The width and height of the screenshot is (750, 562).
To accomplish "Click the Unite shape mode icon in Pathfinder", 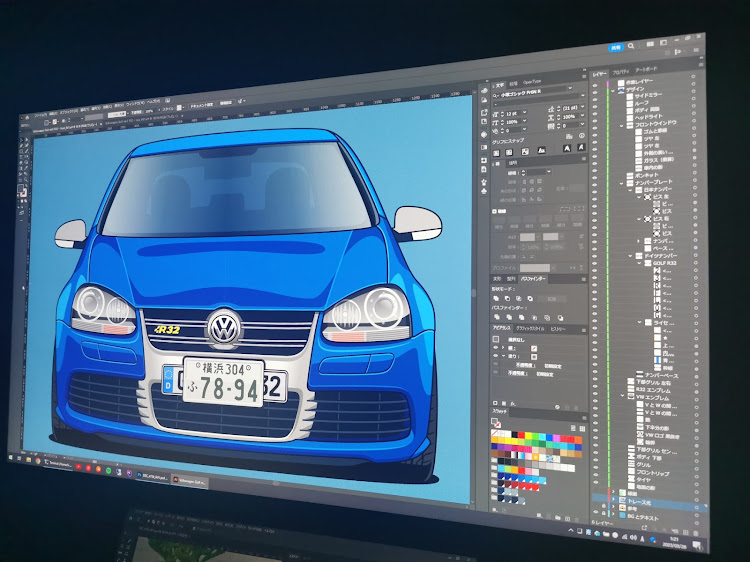I will pyautogui.click(x=496, y=298).
